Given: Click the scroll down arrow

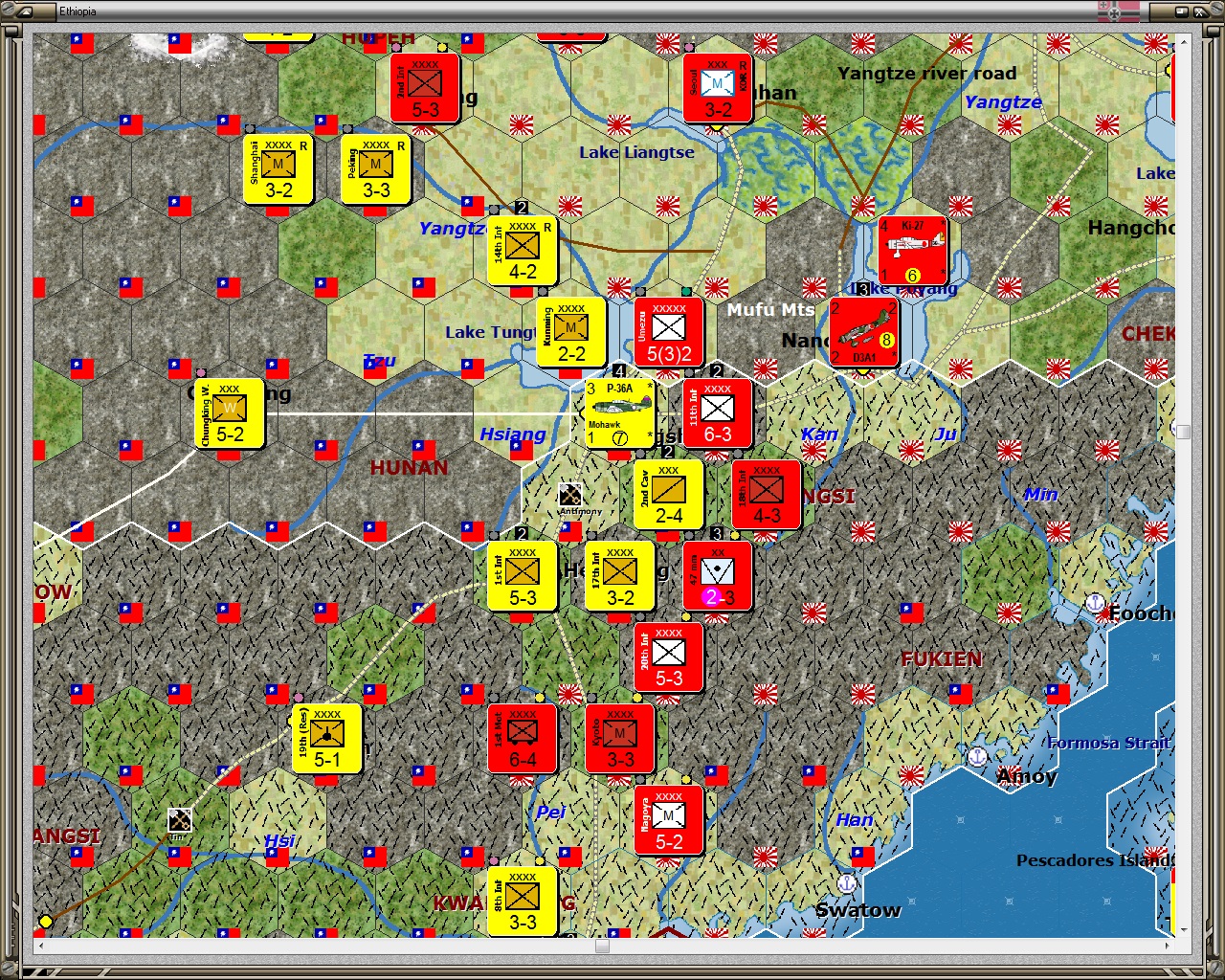Looking at the screenshot, I should click(1184, 929).
